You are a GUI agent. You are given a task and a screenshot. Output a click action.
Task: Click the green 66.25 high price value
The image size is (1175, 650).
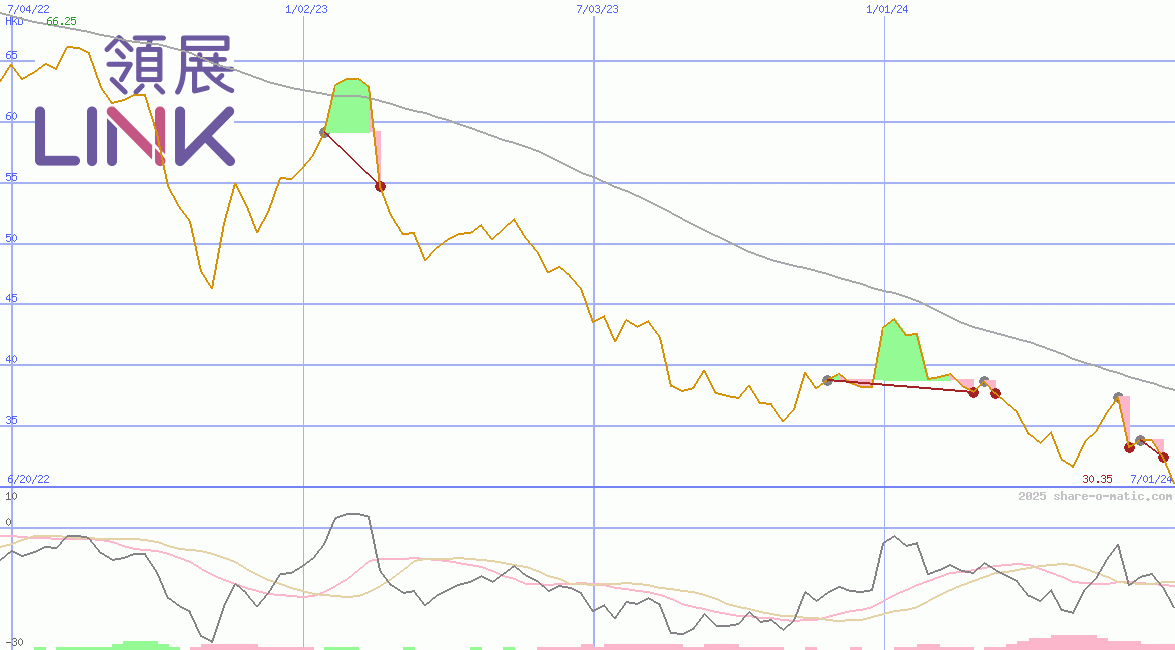[x=61, y=21]
